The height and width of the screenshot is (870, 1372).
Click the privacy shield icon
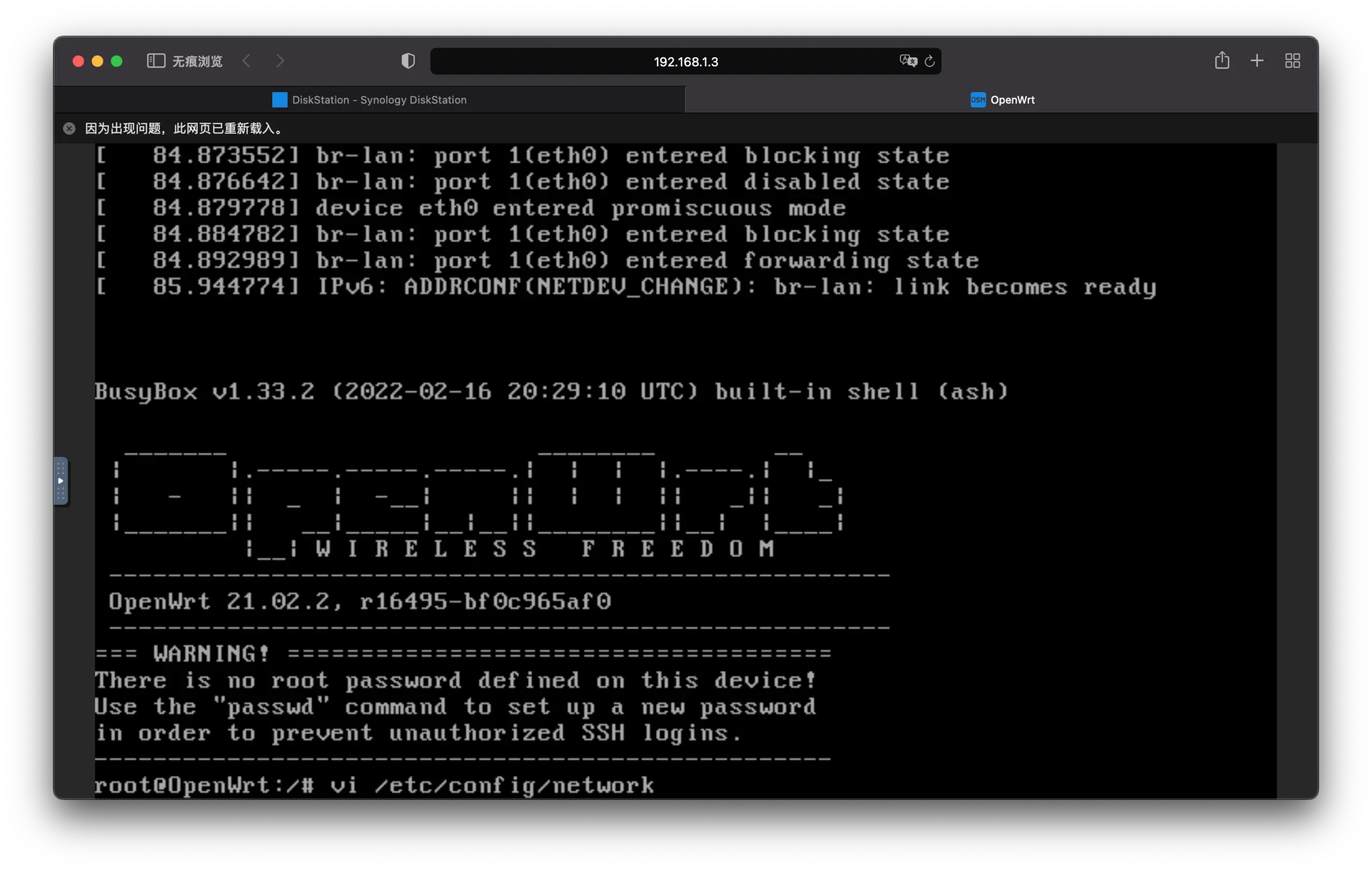point(408,61)
